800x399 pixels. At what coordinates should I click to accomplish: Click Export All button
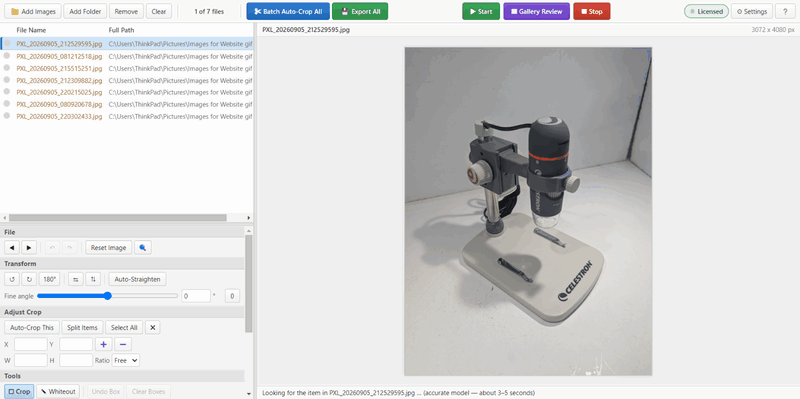360,11
